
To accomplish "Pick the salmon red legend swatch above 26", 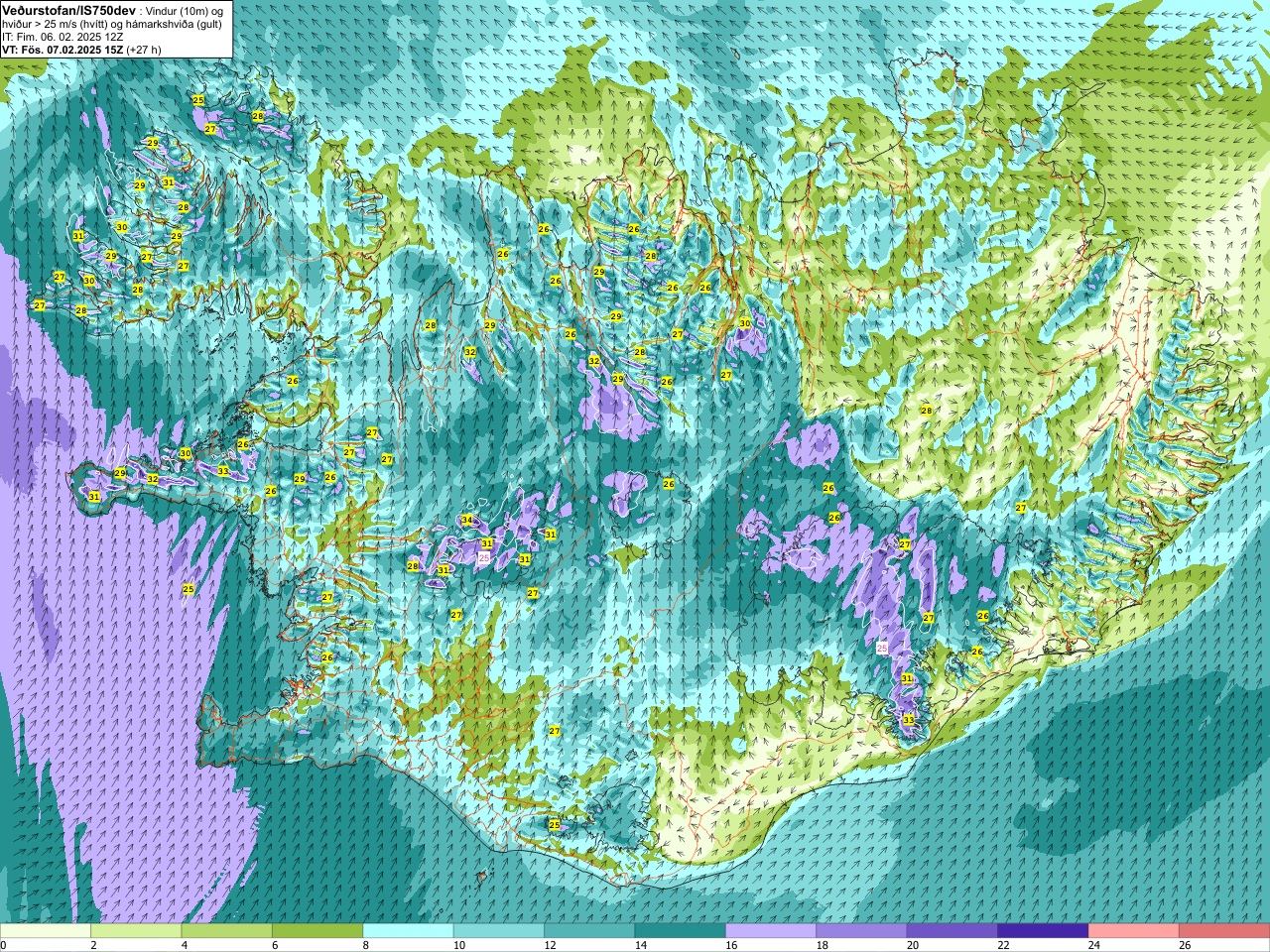I will [x=1224, y=931].
